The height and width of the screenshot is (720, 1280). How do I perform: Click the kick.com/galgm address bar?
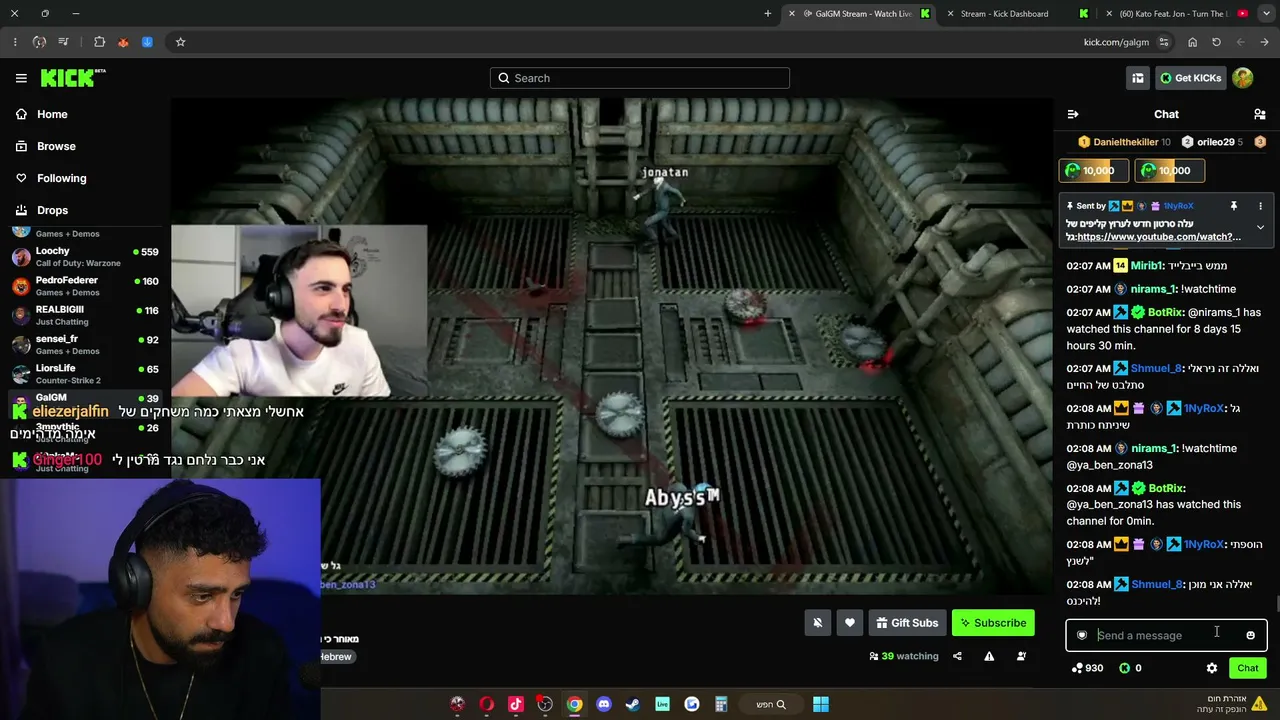(x=1116, y=42)
